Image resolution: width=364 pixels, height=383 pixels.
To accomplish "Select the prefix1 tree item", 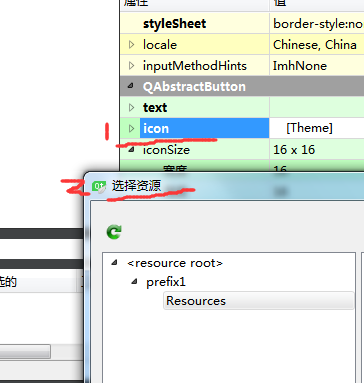I will (166, 282).
